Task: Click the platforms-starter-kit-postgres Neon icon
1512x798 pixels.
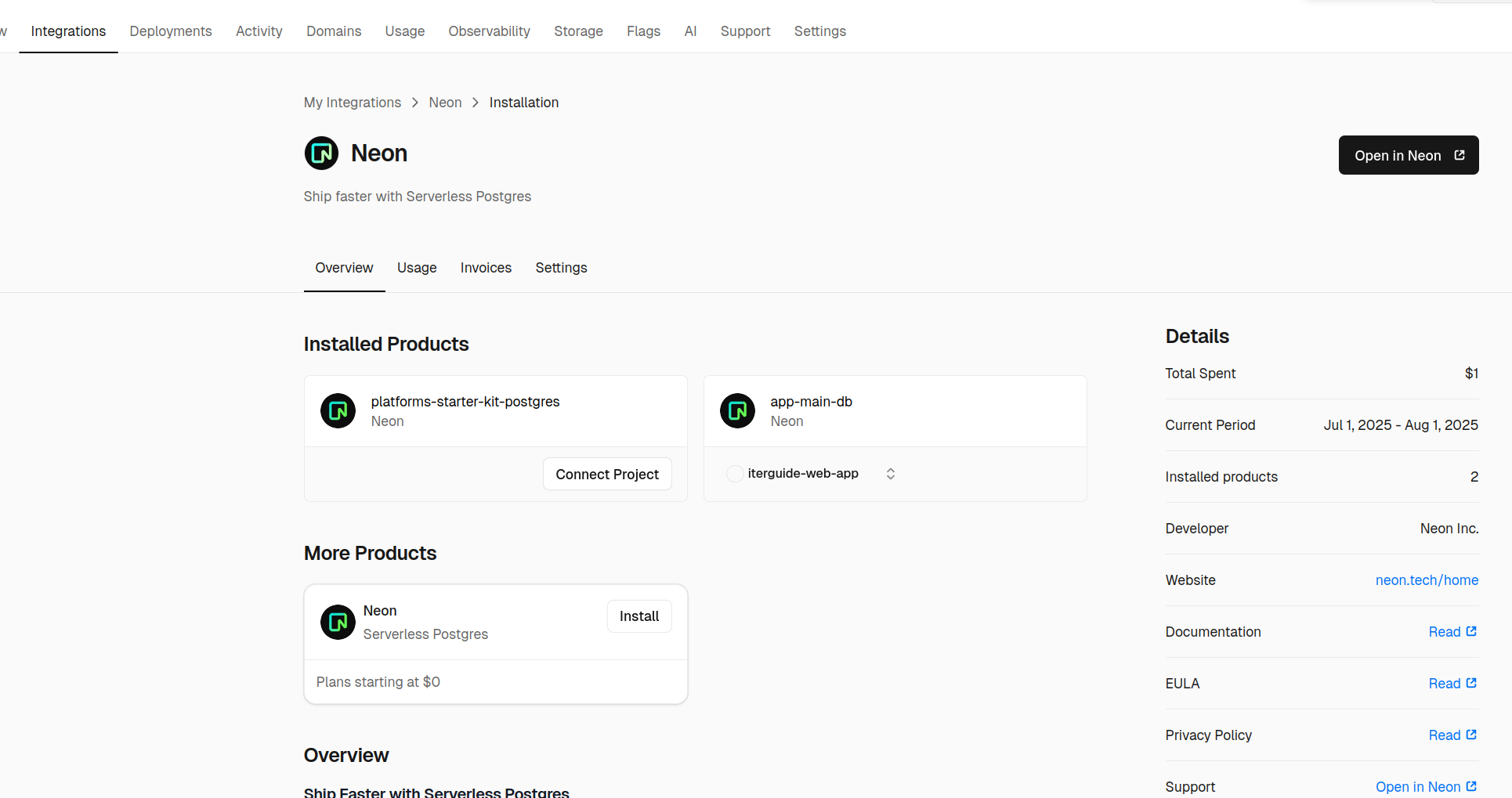Action: 338,411
